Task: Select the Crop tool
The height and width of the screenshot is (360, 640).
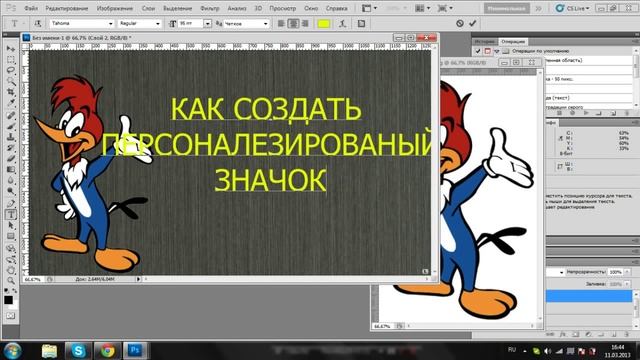Action: 11,93
